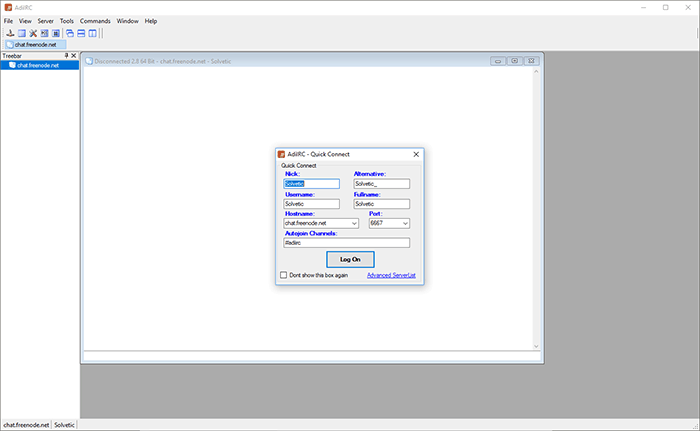Open the Window menu
700x431 pixels.
(128, 21)
